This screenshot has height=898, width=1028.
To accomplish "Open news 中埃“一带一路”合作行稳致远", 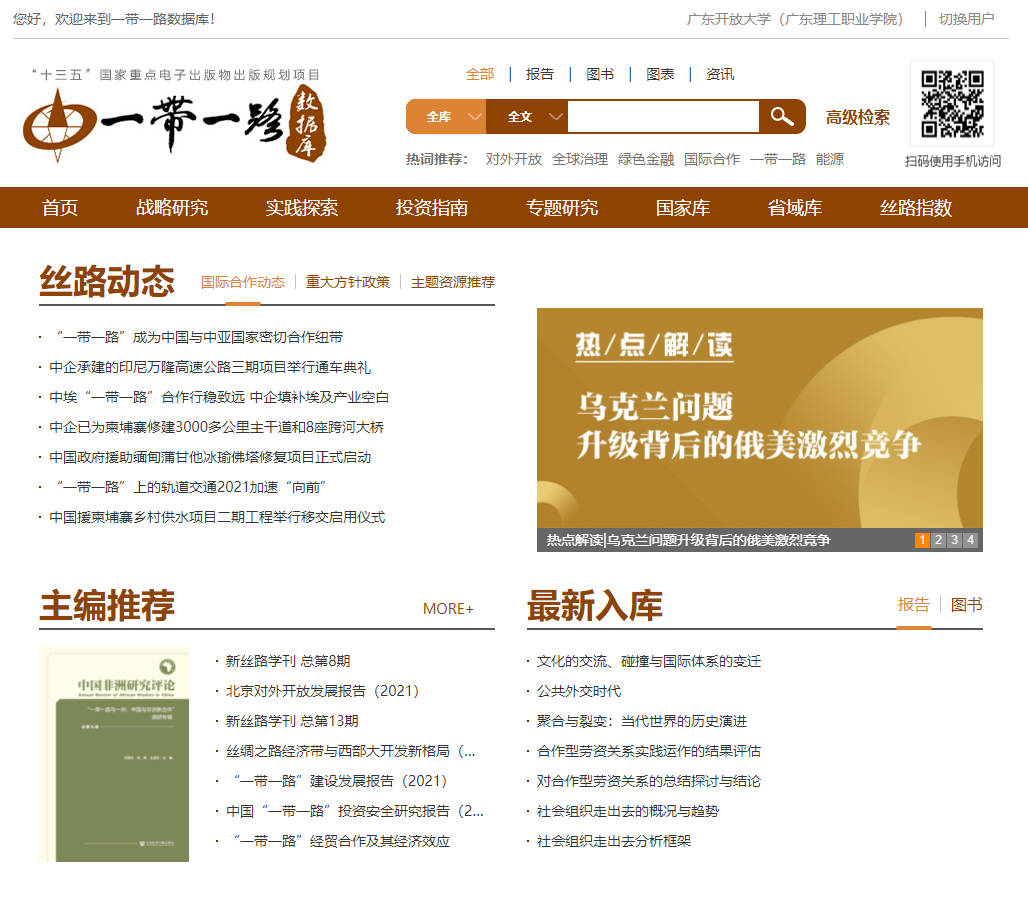I will tap(219, 398).
